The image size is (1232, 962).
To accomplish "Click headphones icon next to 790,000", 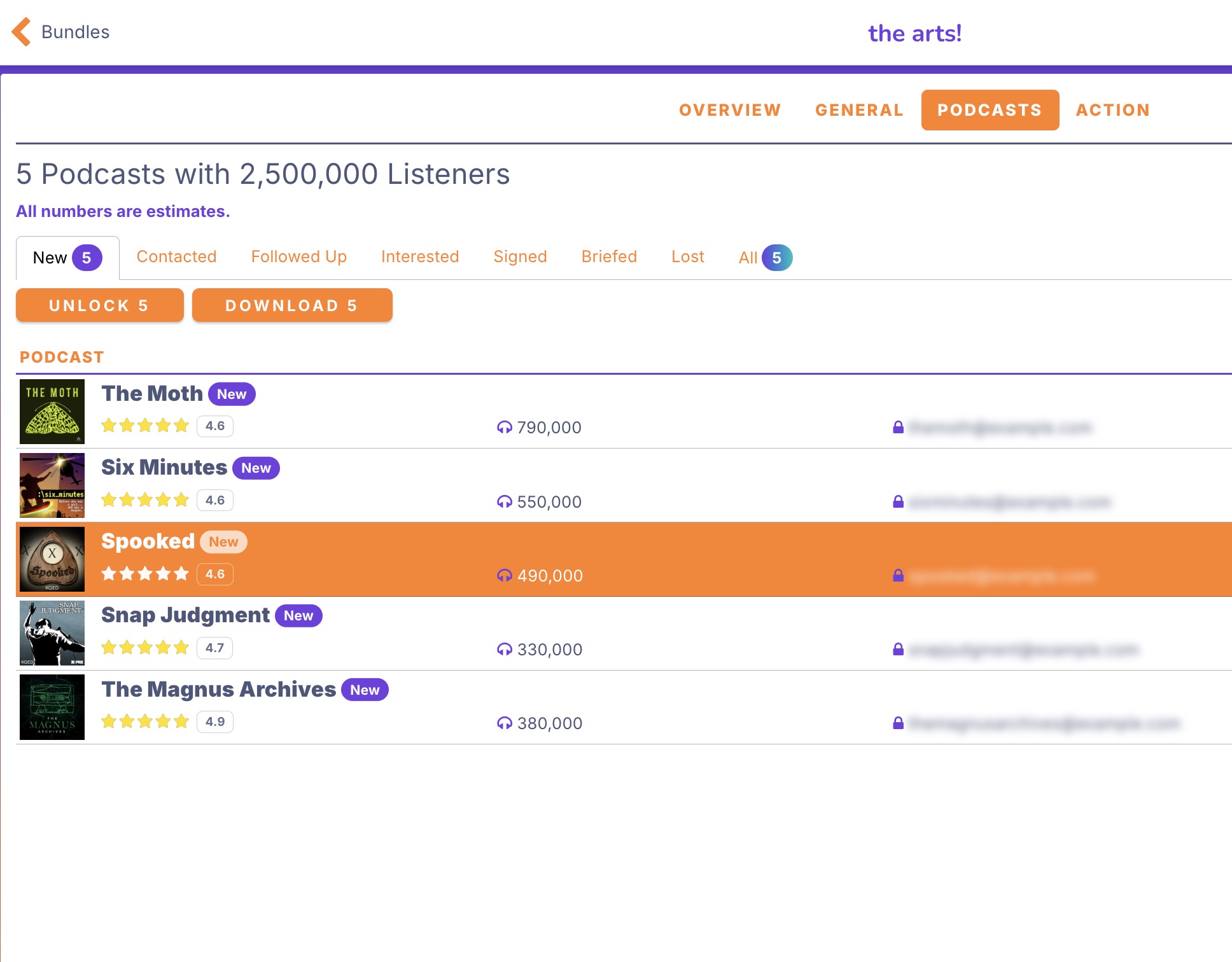I will pos(504,428).
